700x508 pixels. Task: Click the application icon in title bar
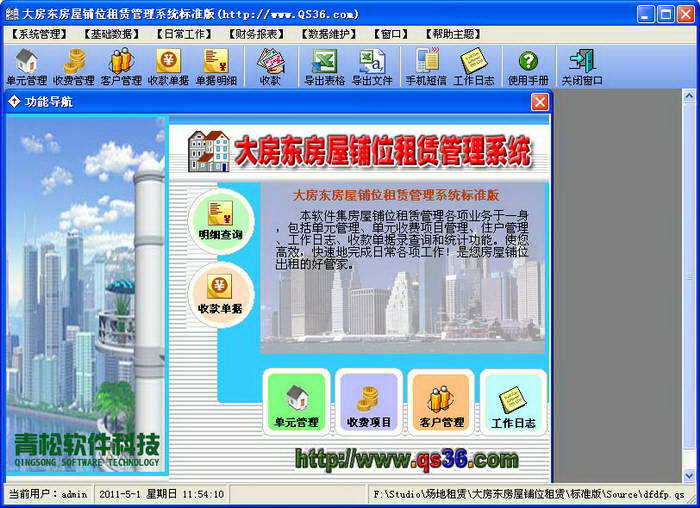point(12,14)
